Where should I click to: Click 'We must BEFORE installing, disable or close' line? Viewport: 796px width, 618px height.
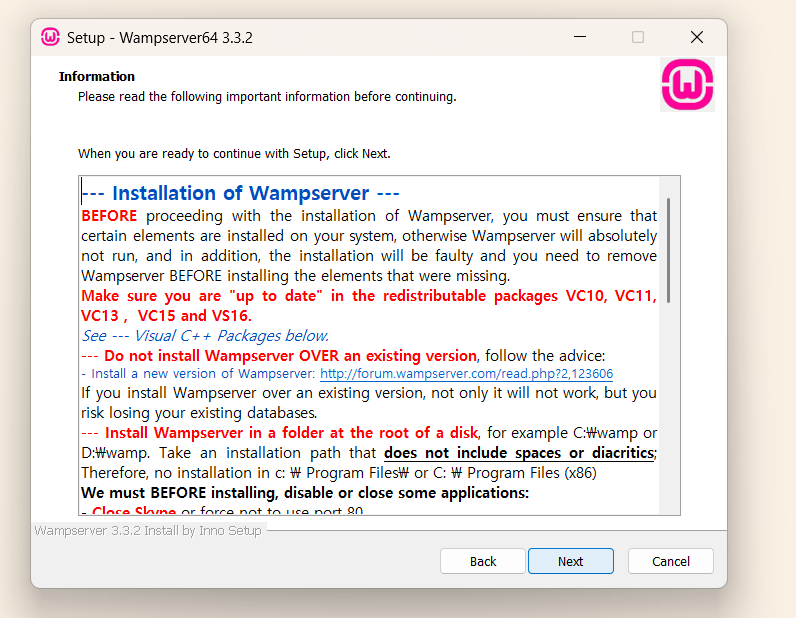[x=305, y=493]
